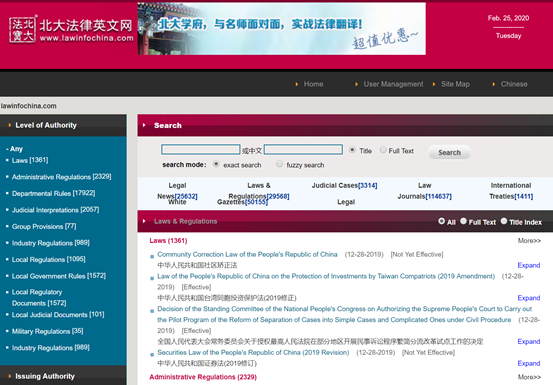Image resolution: width=553 pixels, height=385 pixels.
Task: Select the Full Text search radio button
Action: [383, 150]
